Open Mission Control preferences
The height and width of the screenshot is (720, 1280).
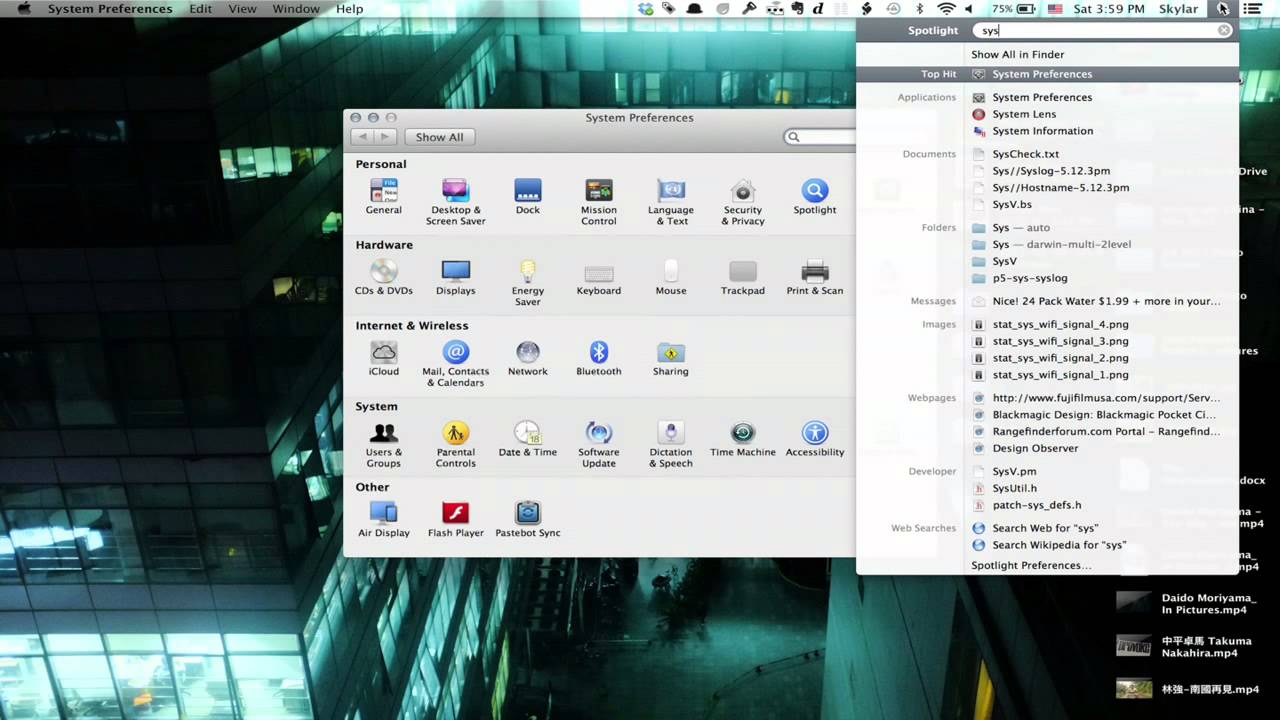coord(598,190)
